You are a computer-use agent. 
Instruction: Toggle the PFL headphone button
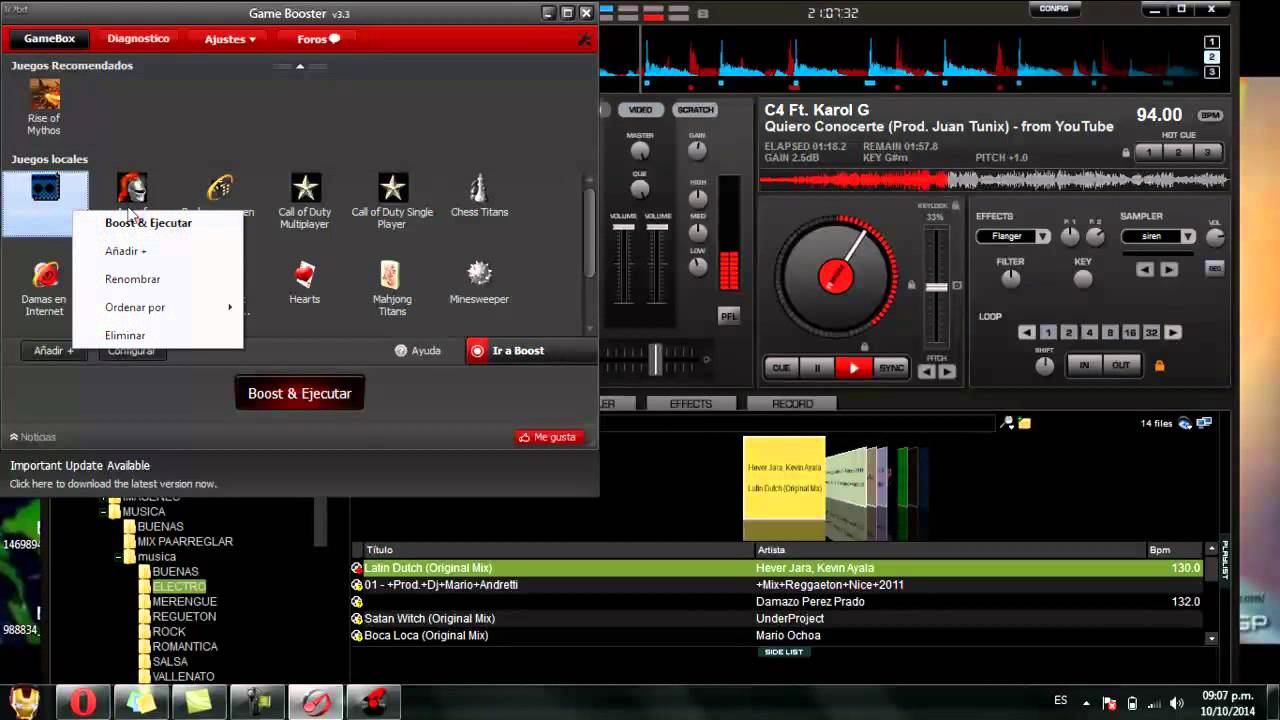(729, 316)
